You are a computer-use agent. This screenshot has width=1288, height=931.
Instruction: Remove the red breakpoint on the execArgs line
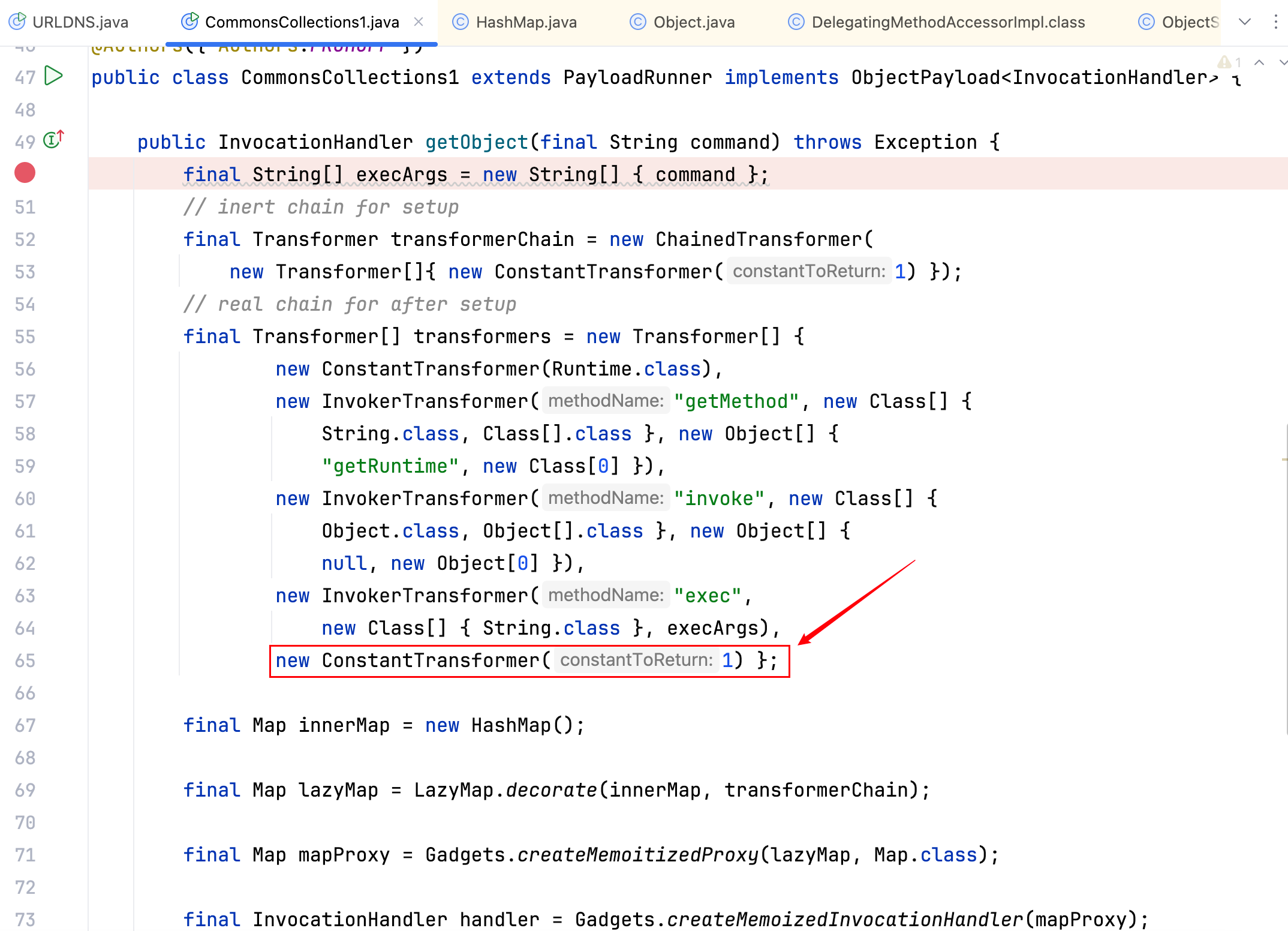(25, 173)
